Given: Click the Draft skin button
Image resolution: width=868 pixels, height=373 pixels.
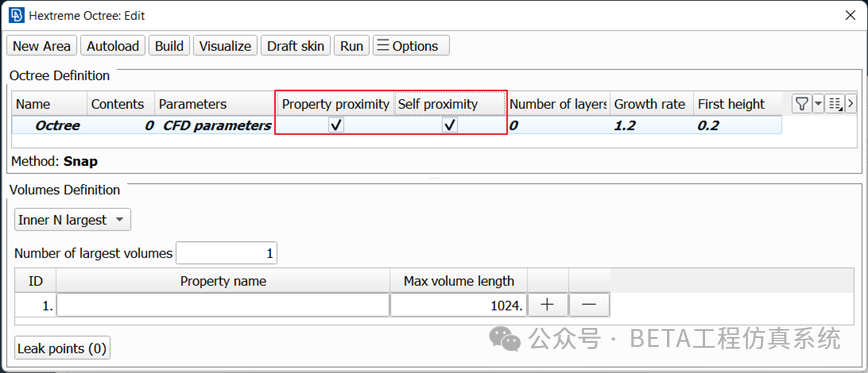Looking at the screenshot, I should (x=296, y=46).
